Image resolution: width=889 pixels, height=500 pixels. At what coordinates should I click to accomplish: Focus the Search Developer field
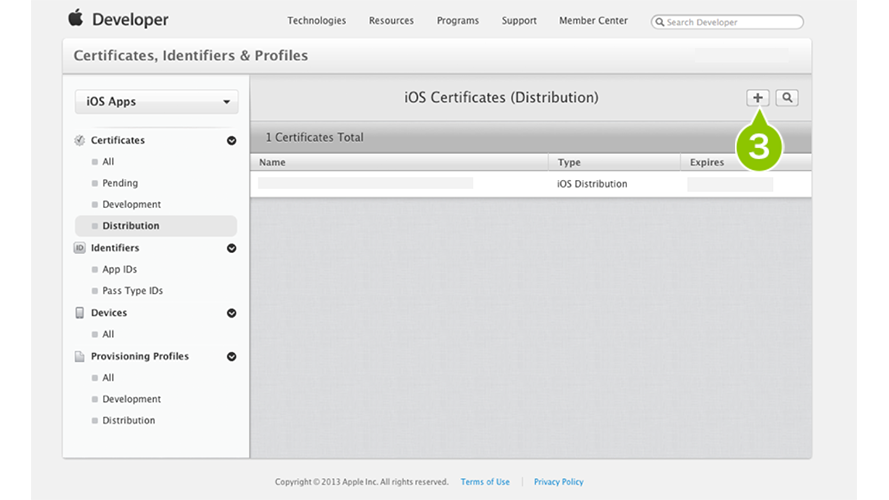coord(727,22)
